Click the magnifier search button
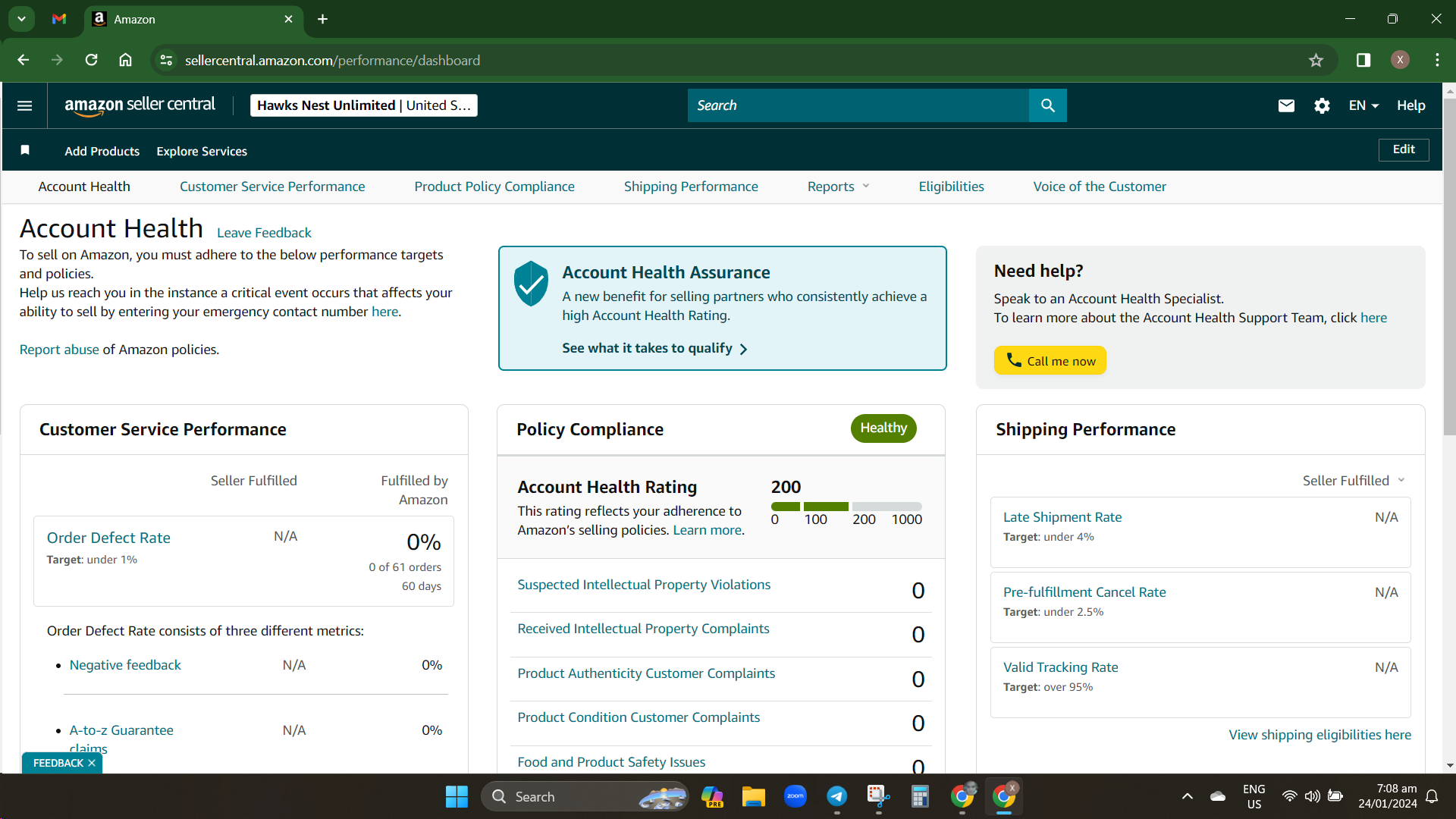 click(1047, 105)
